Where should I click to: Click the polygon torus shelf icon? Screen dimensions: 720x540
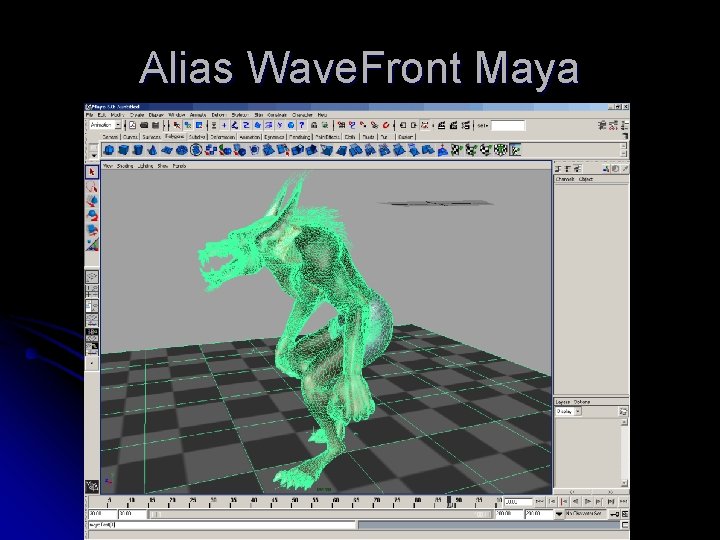click(182, 150)
